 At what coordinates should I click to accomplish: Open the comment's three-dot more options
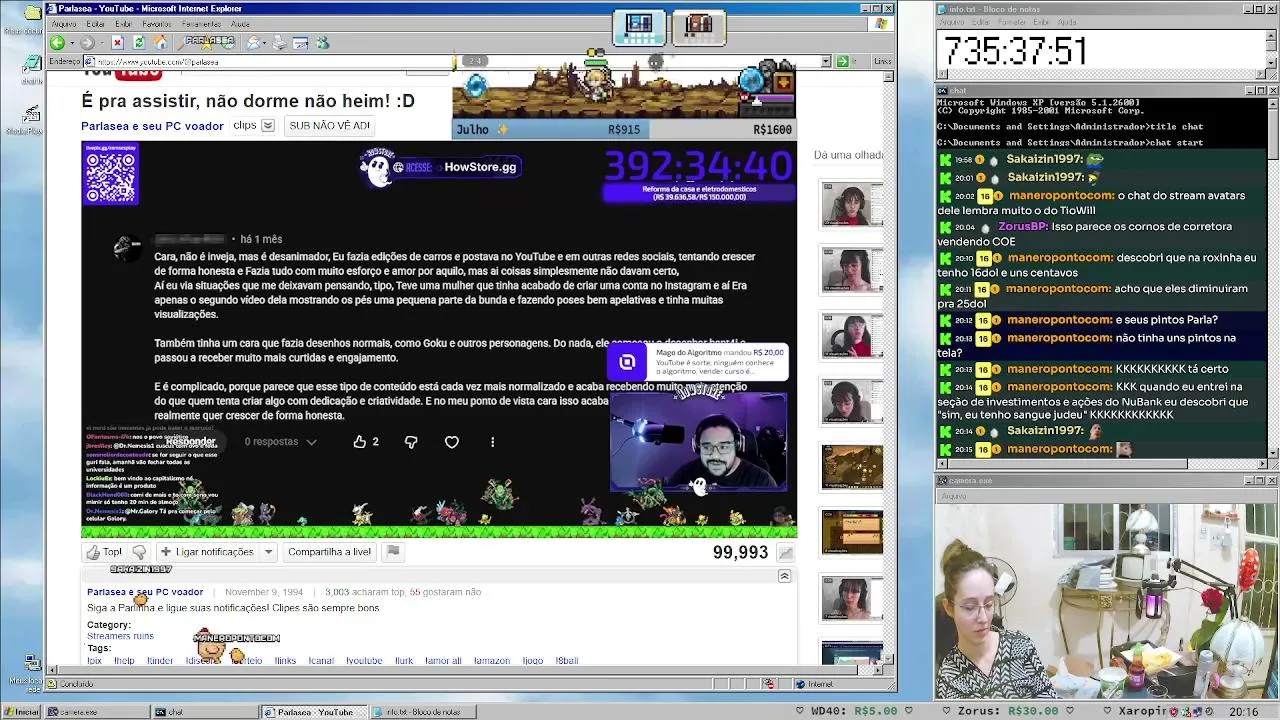pos(492,442)
